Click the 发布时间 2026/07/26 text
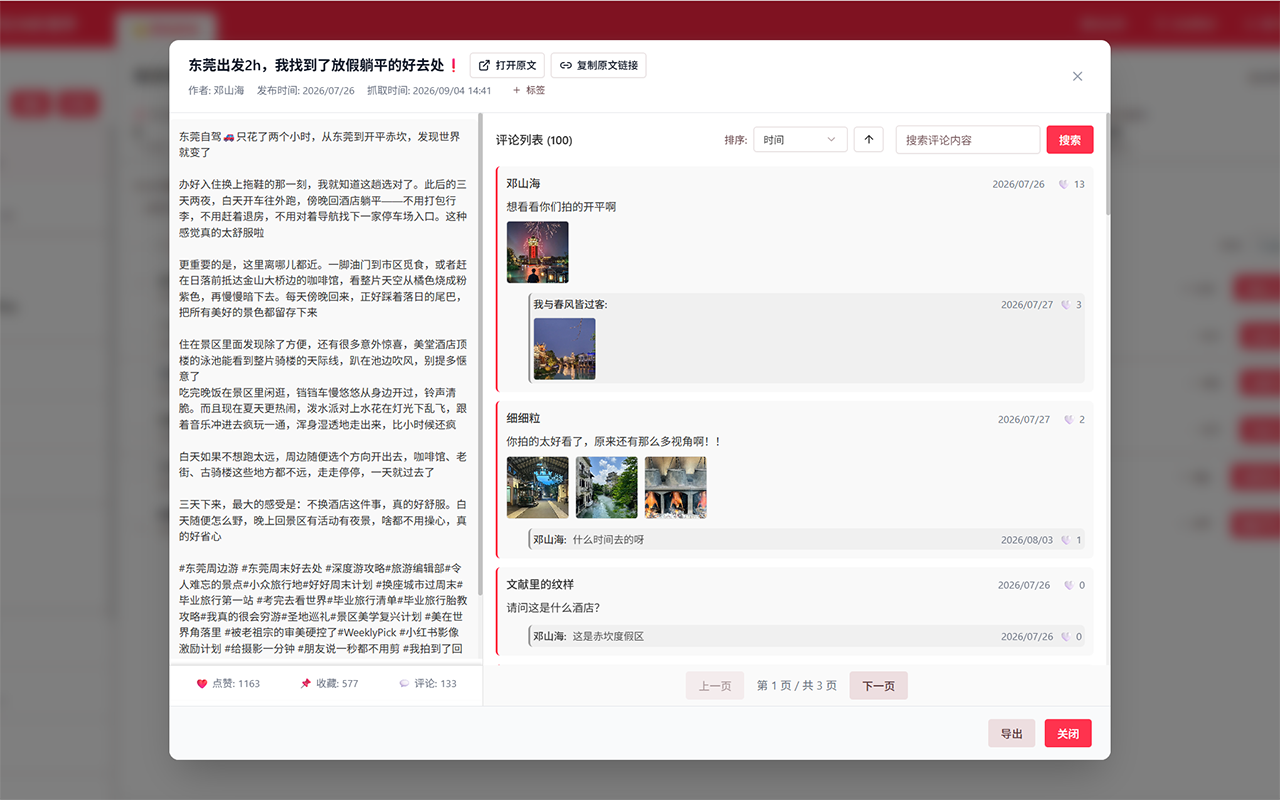 point(306,90)
